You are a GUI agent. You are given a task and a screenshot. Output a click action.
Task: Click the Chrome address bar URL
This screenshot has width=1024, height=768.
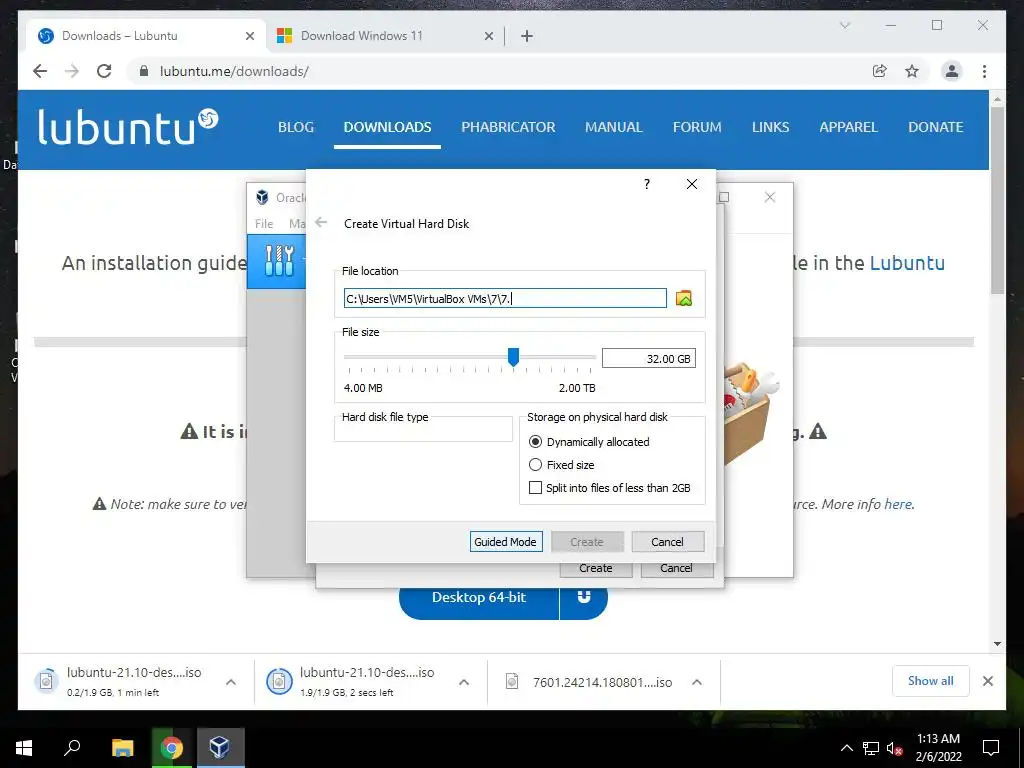click(x=234, y=71)
